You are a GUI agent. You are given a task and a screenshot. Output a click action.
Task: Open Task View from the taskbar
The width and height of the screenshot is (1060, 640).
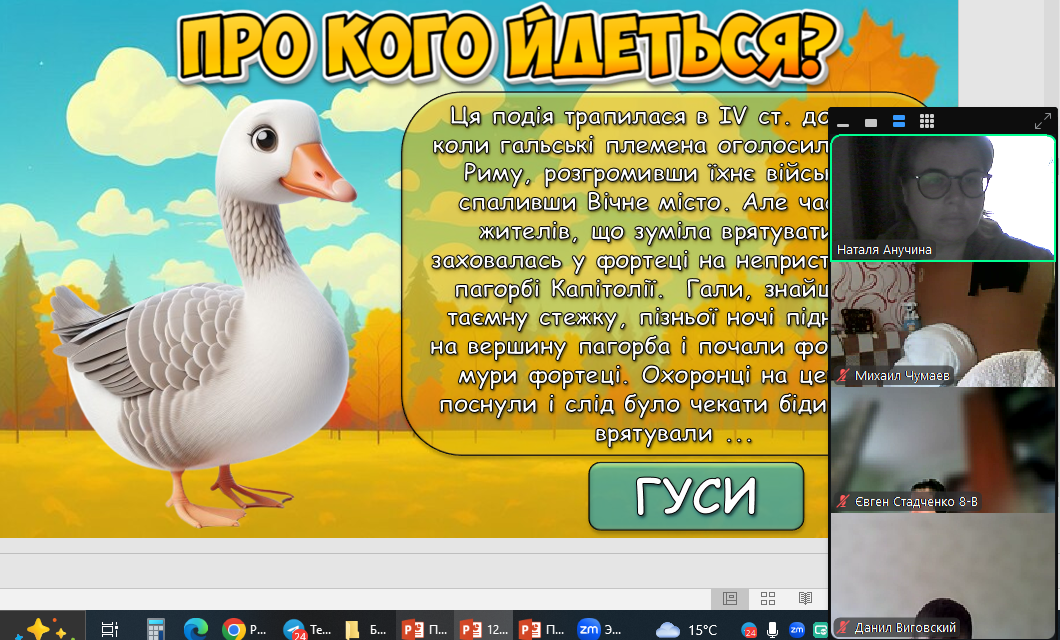[110, 629]
